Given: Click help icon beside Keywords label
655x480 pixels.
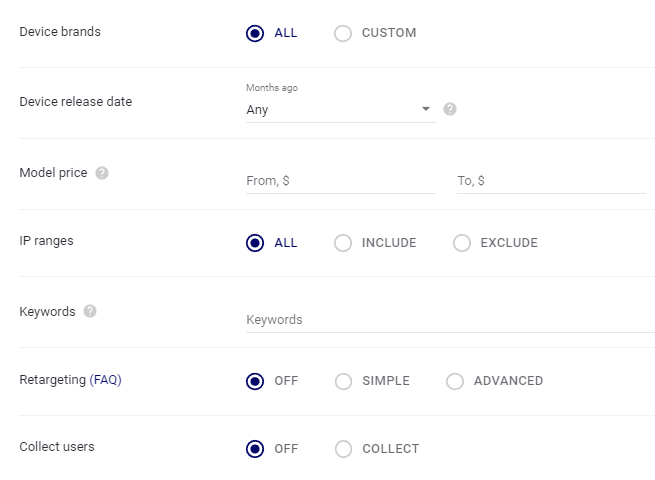Looking at the screenshot, I should point(90,311).
